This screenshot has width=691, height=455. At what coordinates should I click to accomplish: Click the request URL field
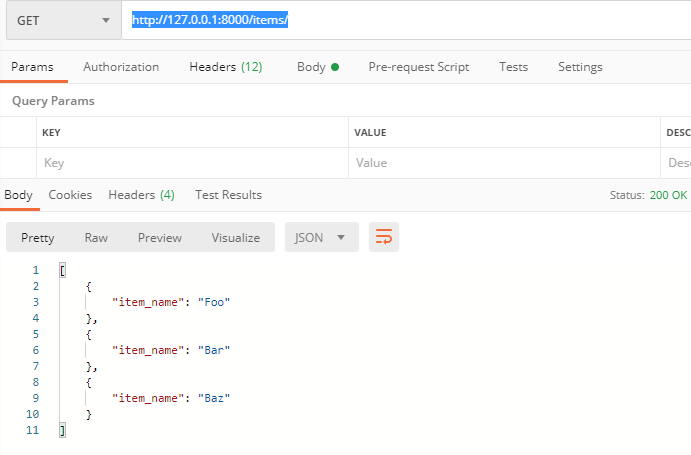pos(400,20)
